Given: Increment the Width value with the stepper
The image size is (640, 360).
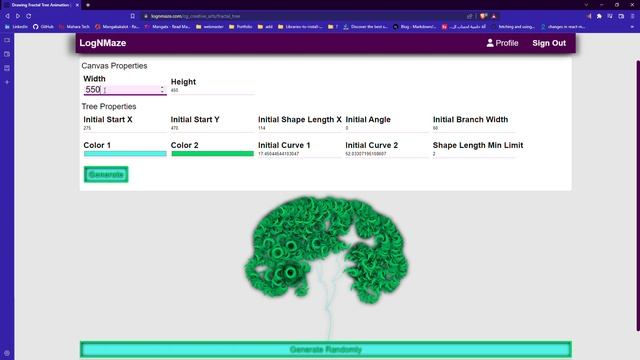Looking at the screenshot, I should tap(162, 87).
